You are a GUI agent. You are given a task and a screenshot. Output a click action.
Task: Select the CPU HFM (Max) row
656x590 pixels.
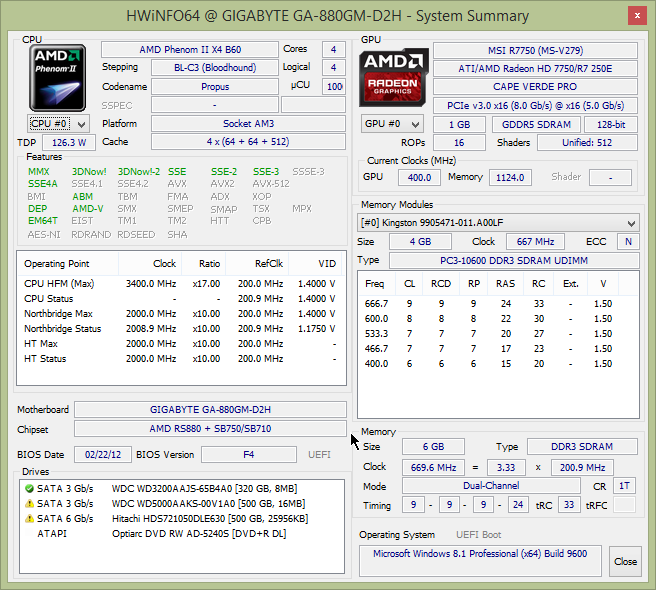(x=181, y=284)
